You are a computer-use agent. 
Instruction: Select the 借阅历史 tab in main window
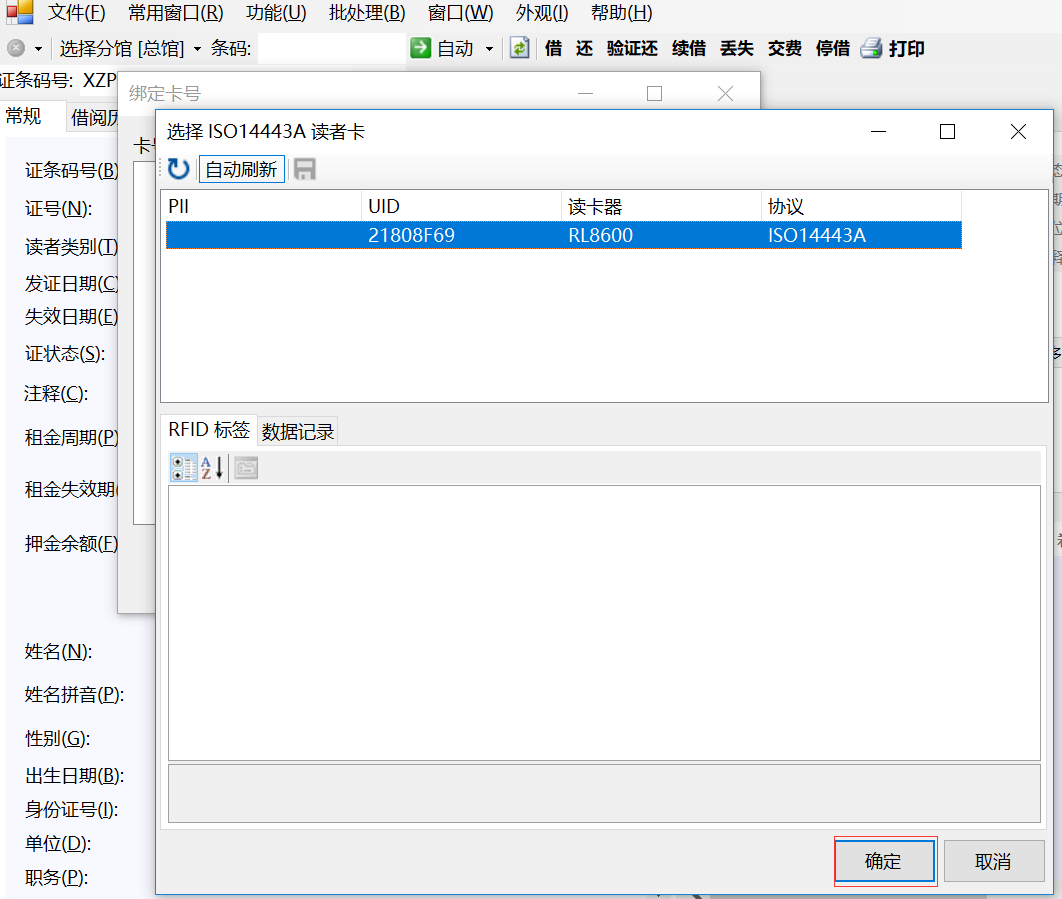click(95, 117)
